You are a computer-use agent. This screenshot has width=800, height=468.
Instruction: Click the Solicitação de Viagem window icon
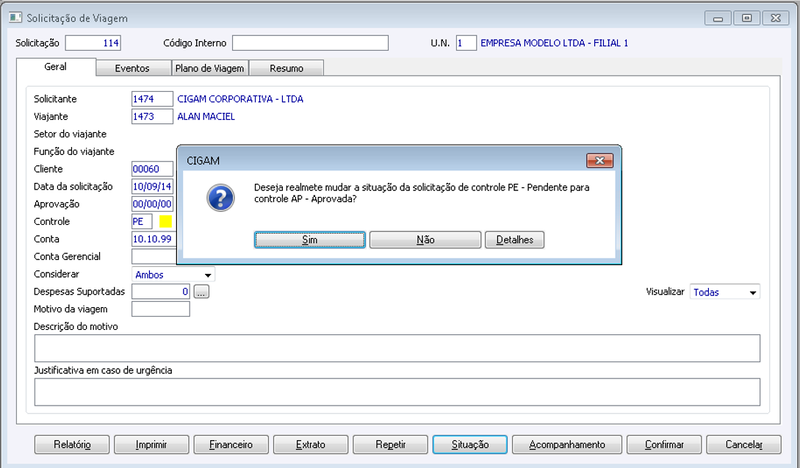(x=15, y=18)
